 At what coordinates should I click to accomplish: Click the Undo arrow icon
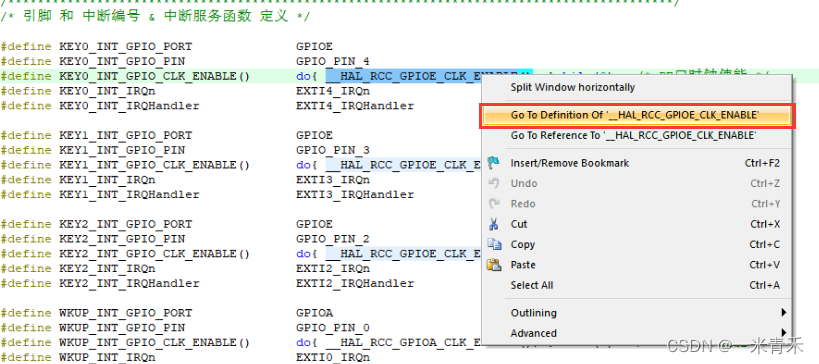(494, 183)
